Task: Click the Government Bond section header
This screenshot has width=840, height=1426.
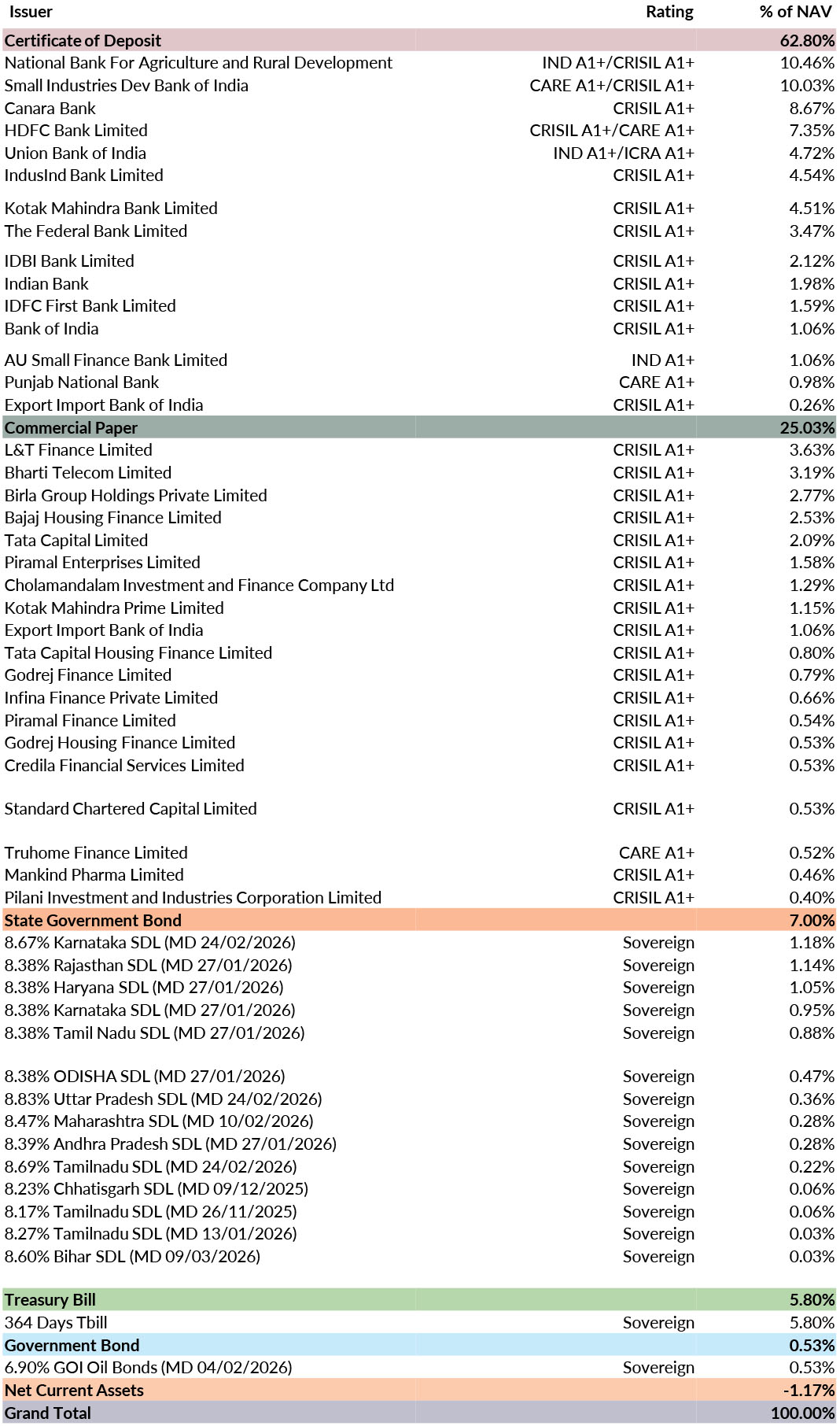Action: 72,1346
